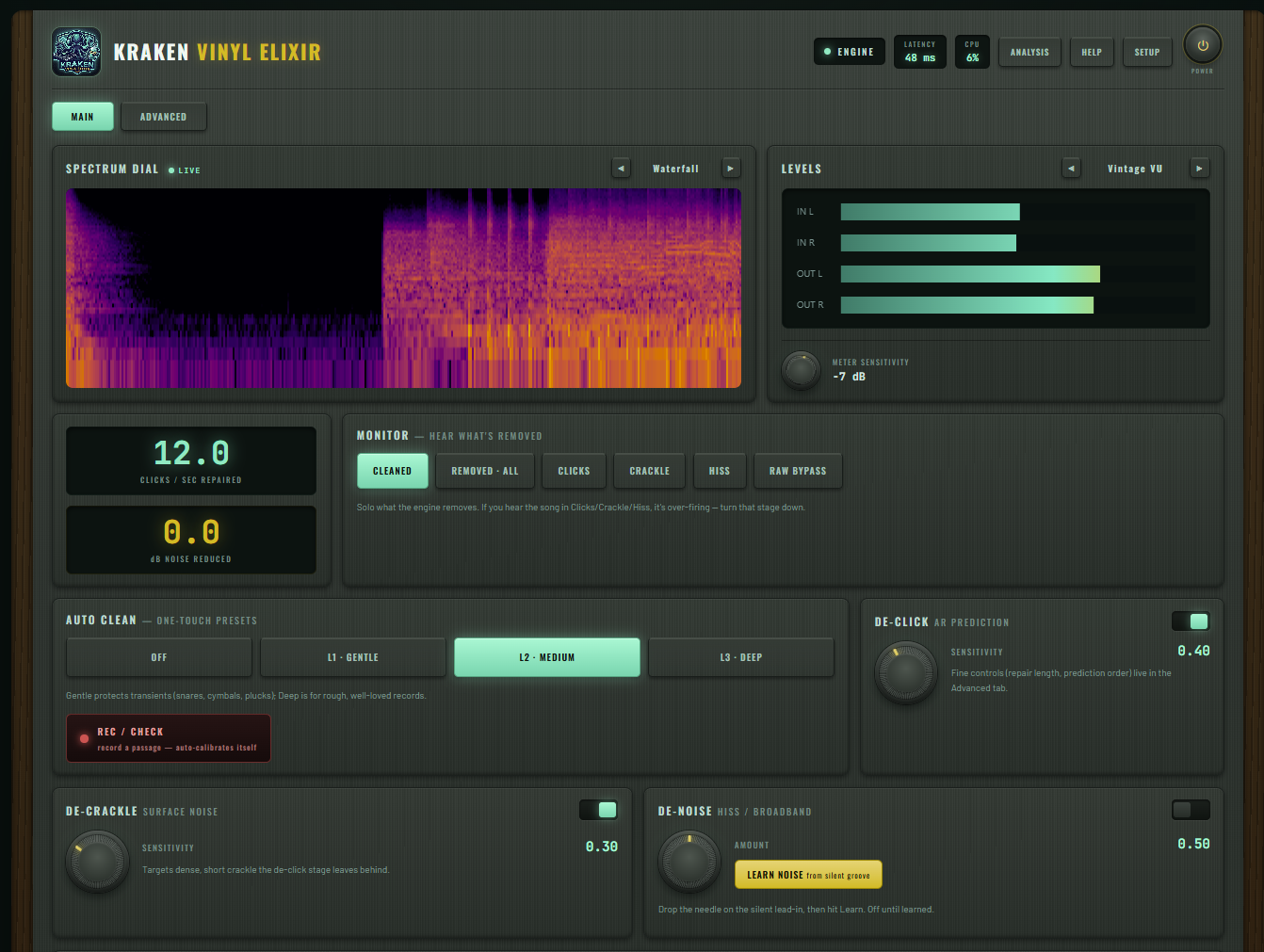Click the Learn Noise button

pyautogui.click(x=808, y=875)
